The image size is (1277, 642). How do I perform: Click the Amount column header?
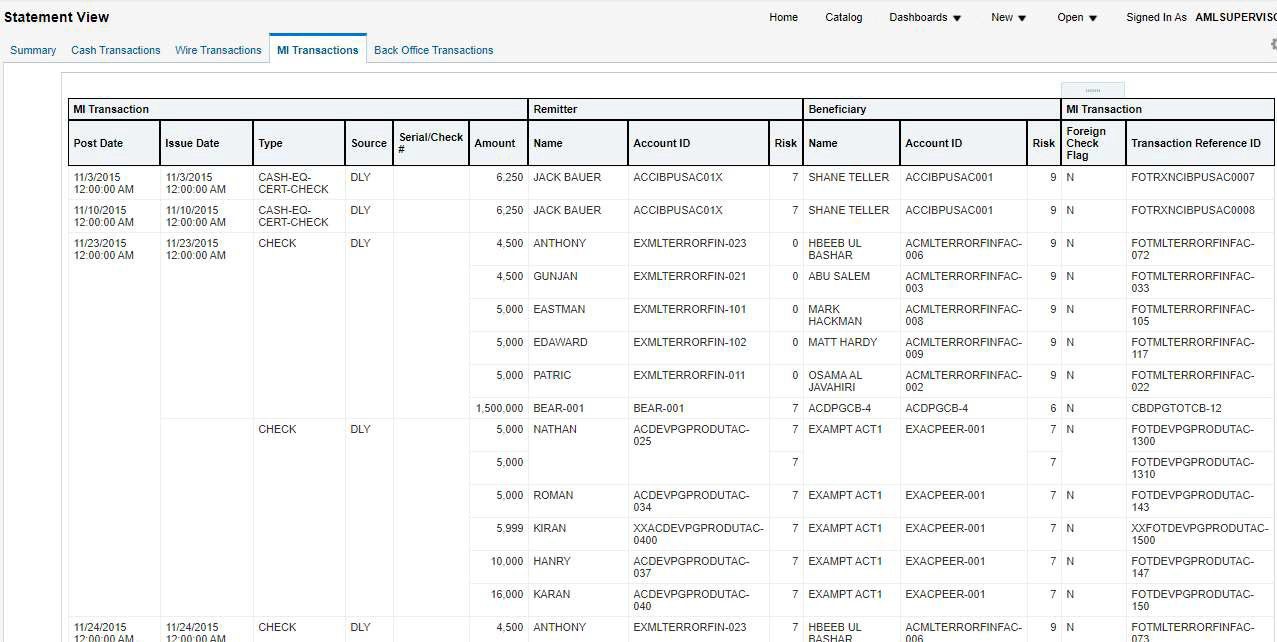496,143
